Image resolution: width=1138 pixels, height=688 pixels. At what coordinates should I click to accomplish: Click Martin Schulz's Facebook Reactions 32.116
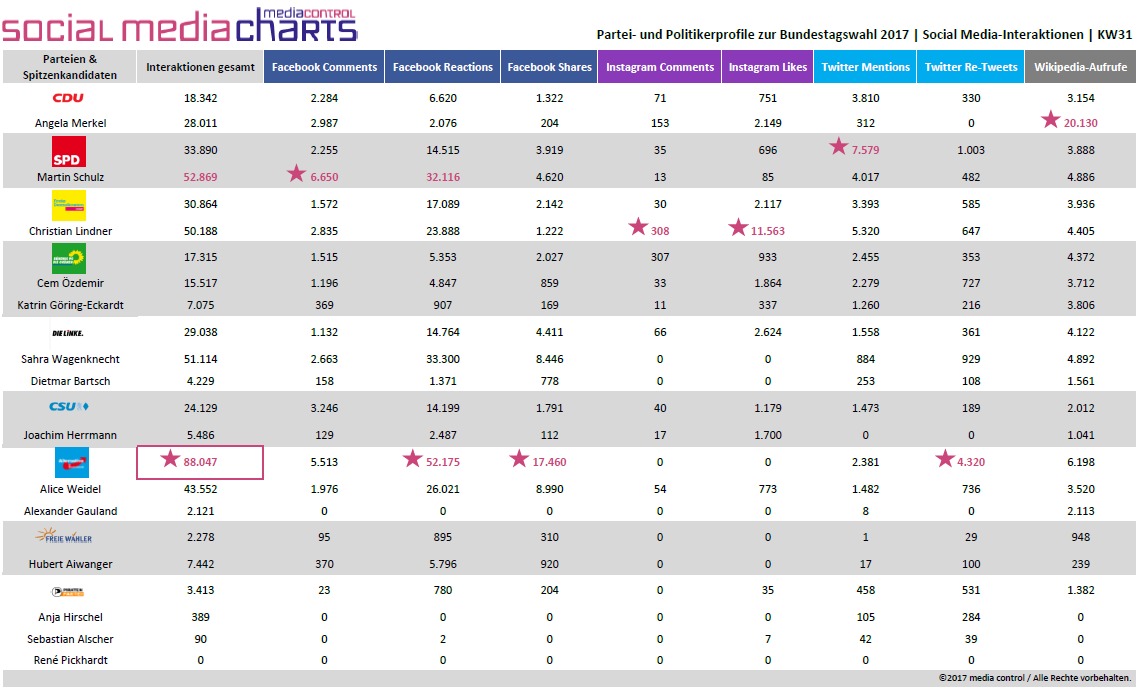[443, 177]
